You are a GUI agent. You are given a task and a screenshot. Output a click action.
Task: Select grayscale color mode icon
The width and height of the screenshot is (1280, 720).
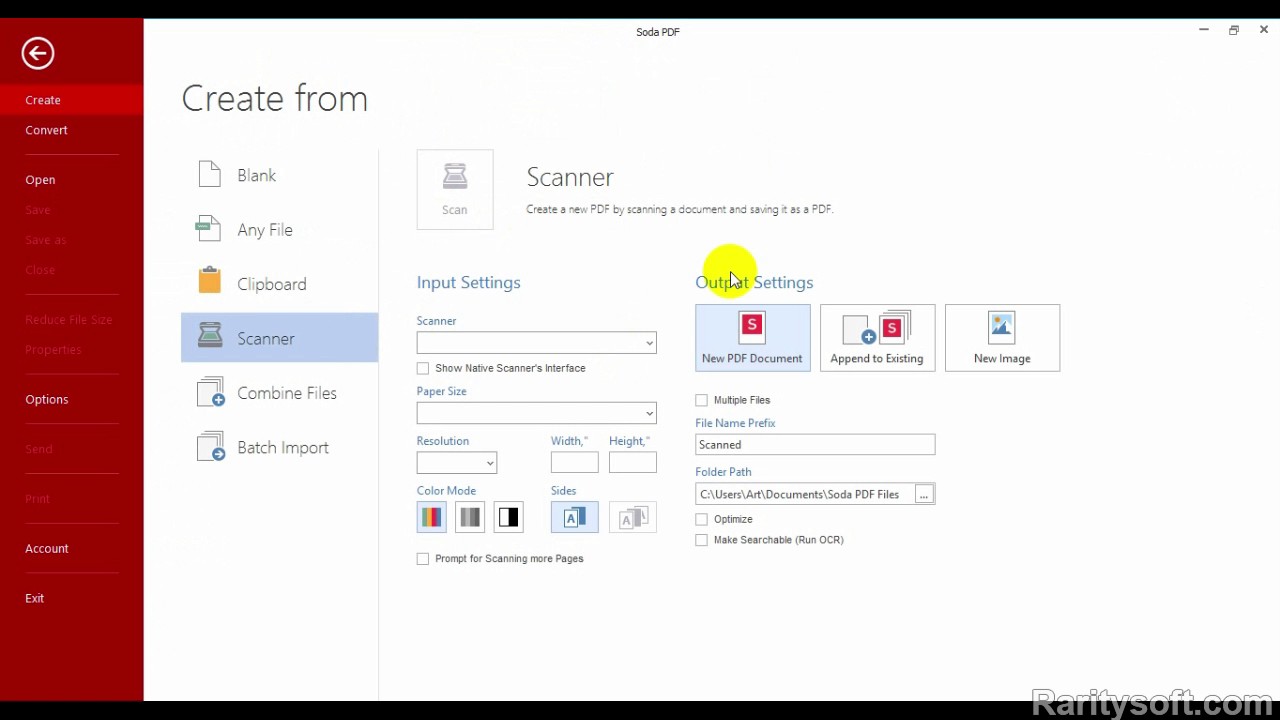pyautogui.click(x=470, y=517)
